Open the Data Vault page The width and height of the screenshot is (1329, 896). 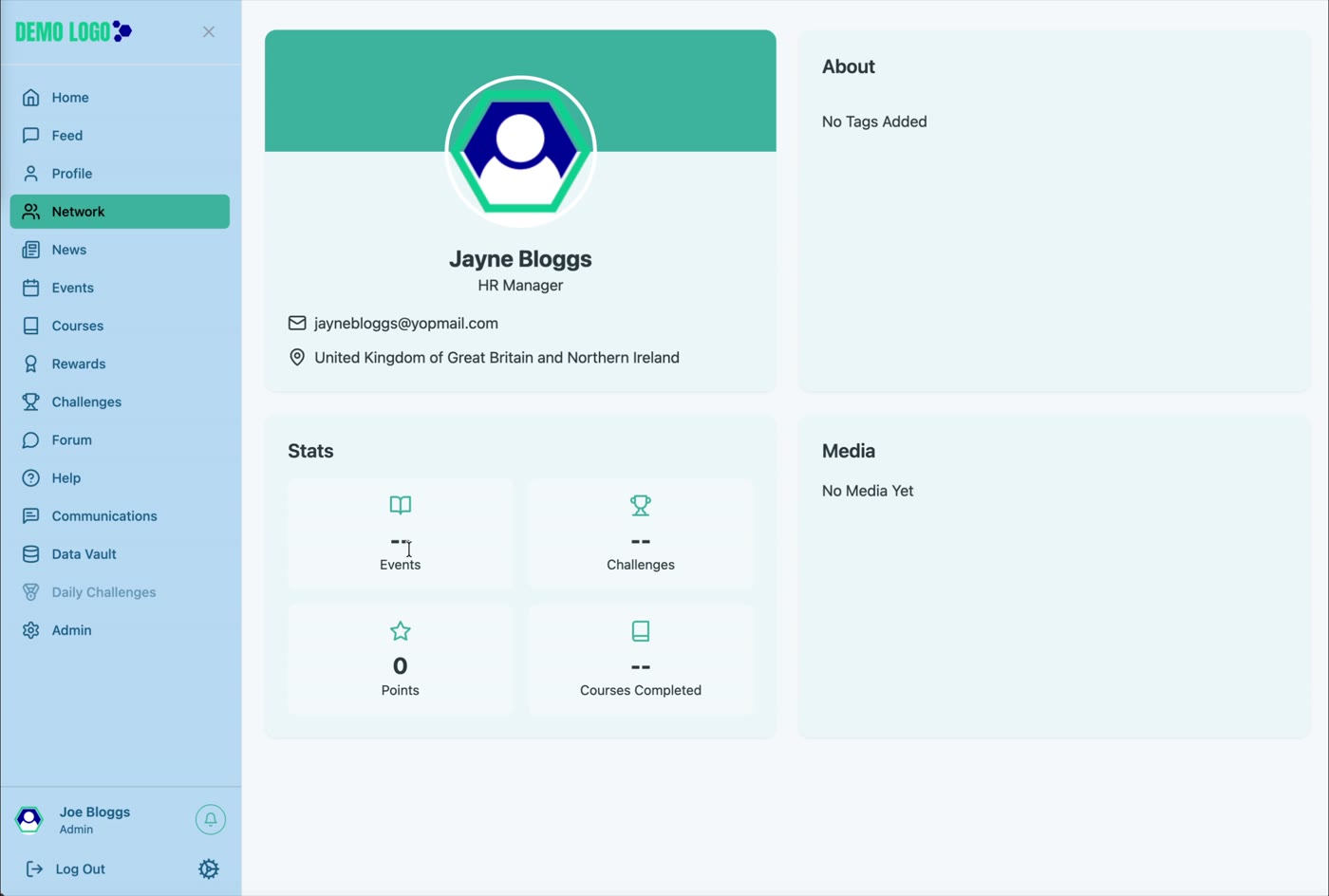click(120, 553)
